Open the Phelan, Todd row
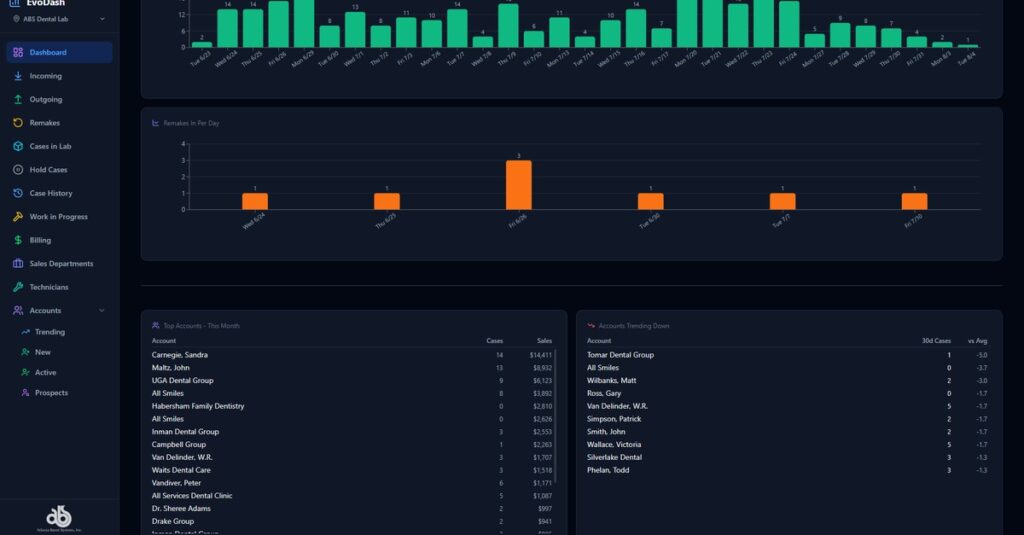 788,470
